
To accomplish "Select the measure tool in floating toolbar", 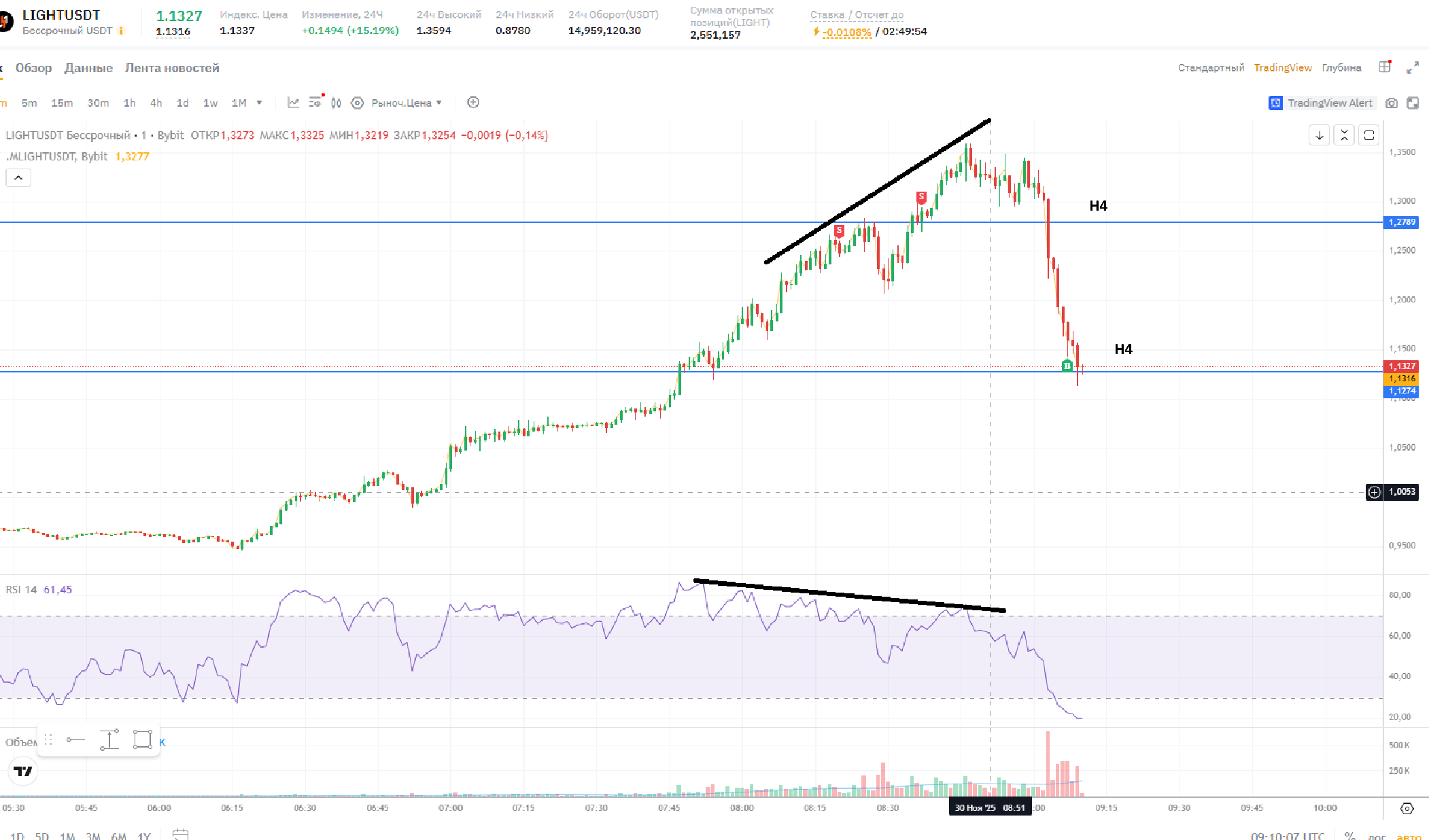I will click(x=109, y=739).
